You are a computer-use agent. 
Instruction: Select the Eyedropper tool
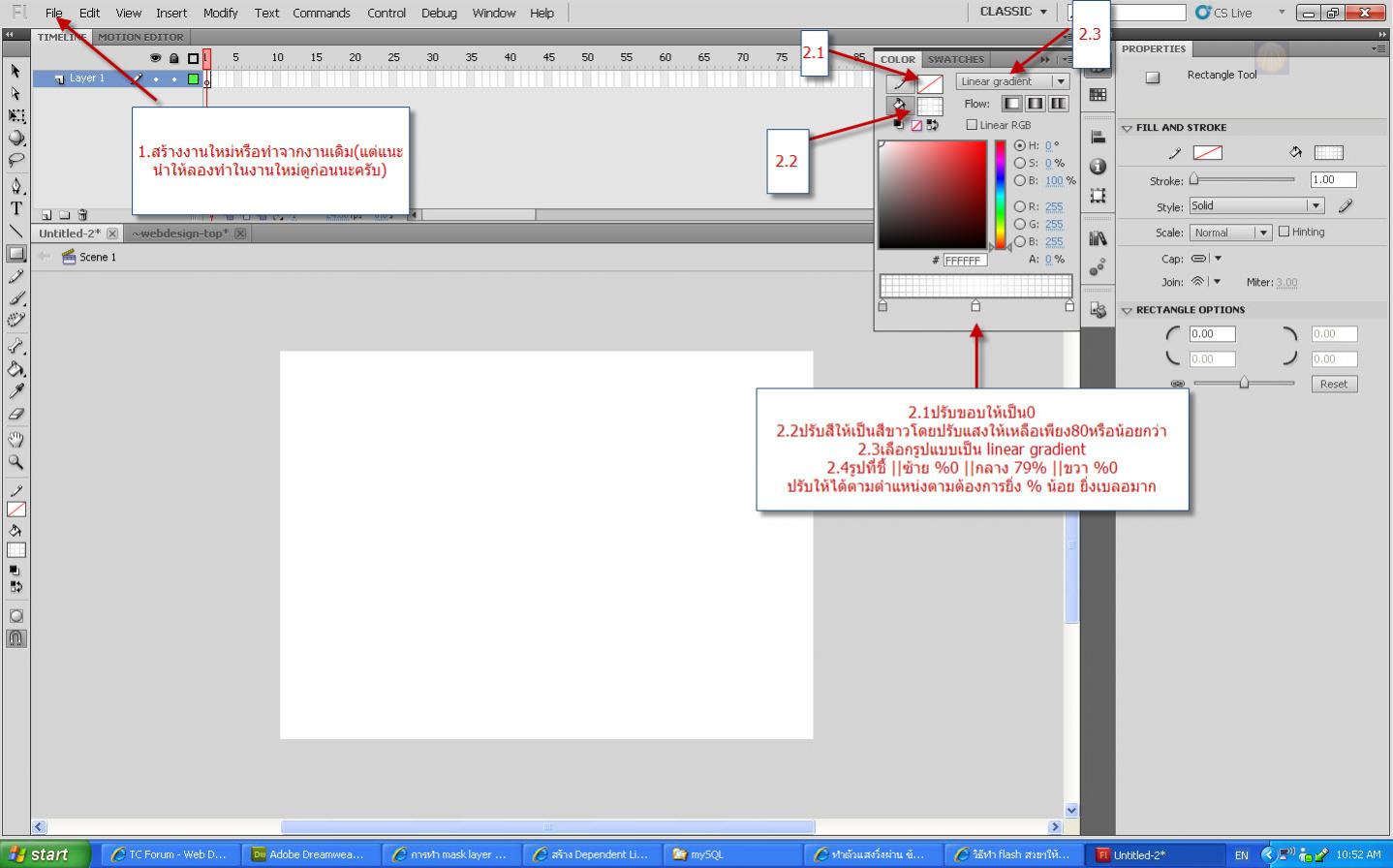[x=15, y=391]
